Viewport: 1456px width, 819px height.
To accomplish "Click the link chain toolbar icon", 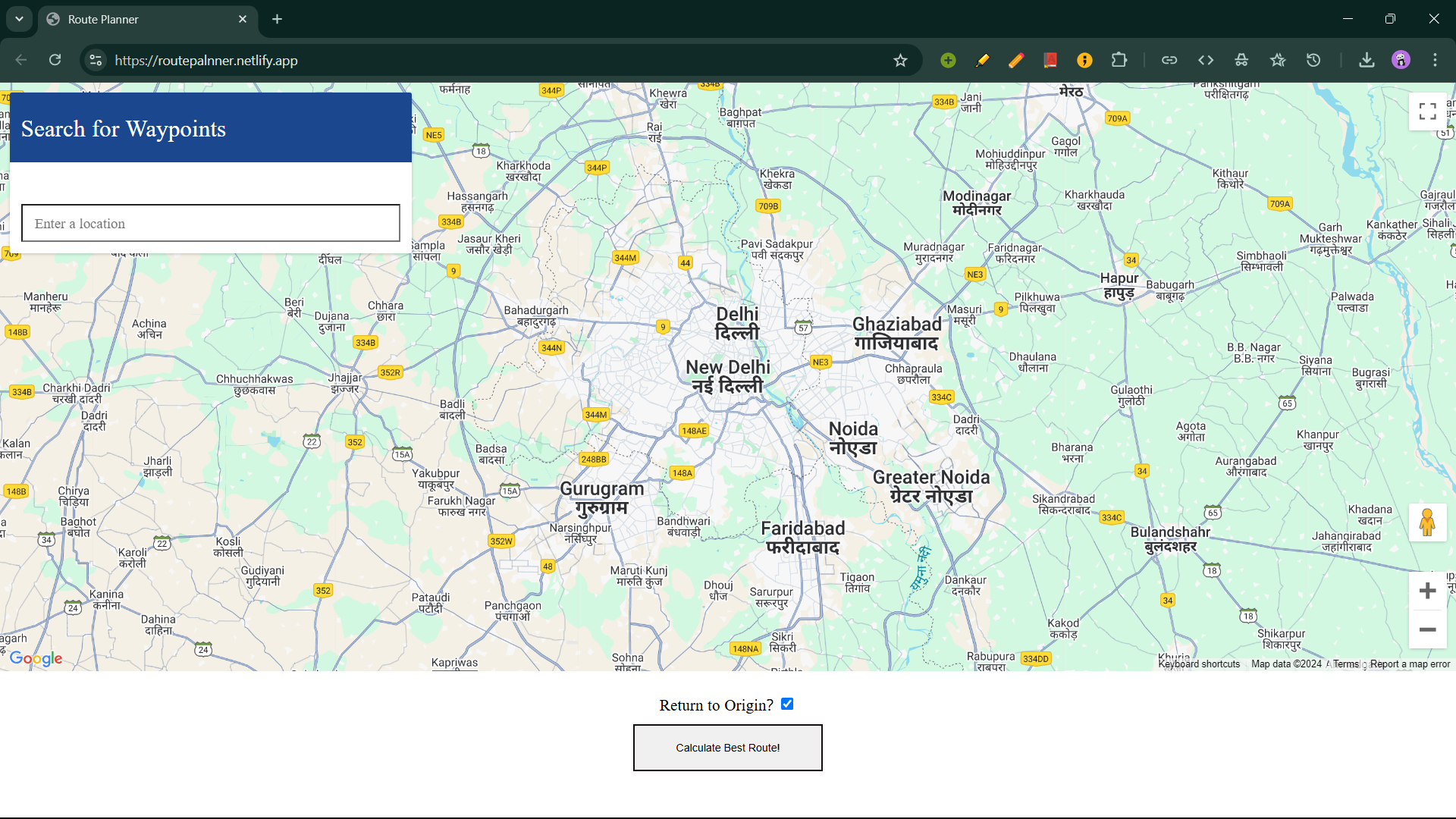I will (x=1169, y=60).
